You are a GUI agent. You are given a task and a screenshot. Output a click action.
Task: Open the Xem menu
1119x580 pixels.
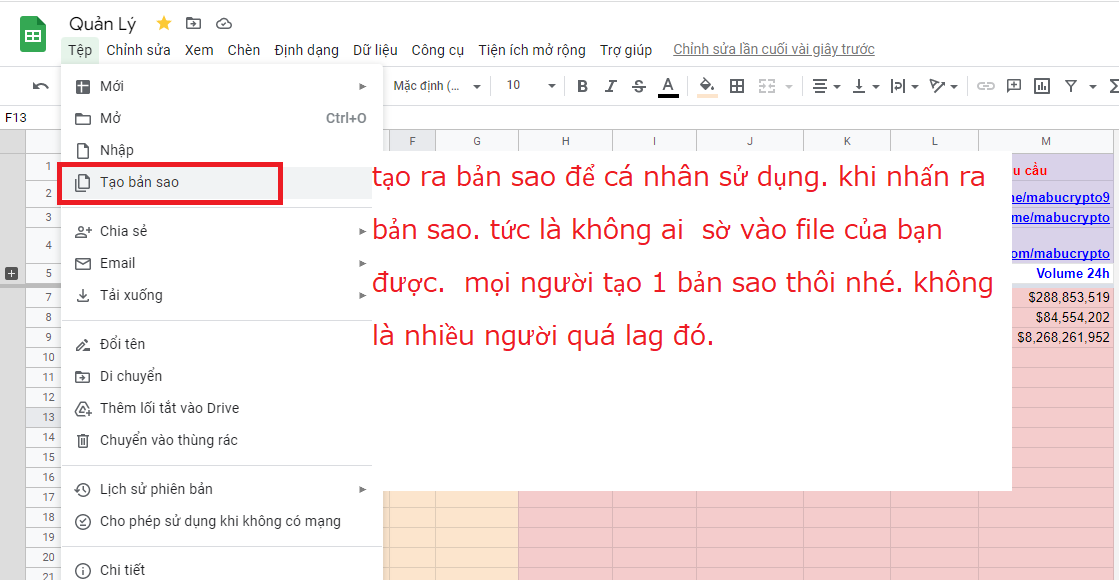click(199, 50)
